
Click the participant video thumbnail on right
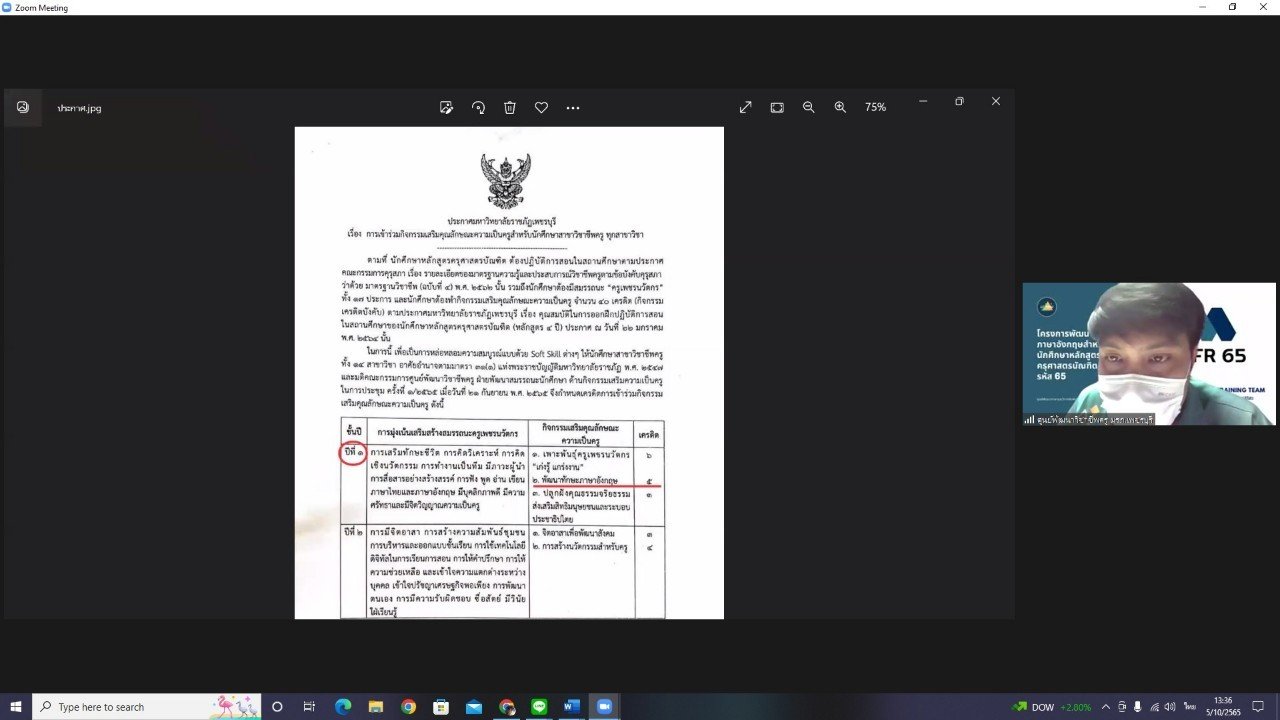click(1148, 354)
